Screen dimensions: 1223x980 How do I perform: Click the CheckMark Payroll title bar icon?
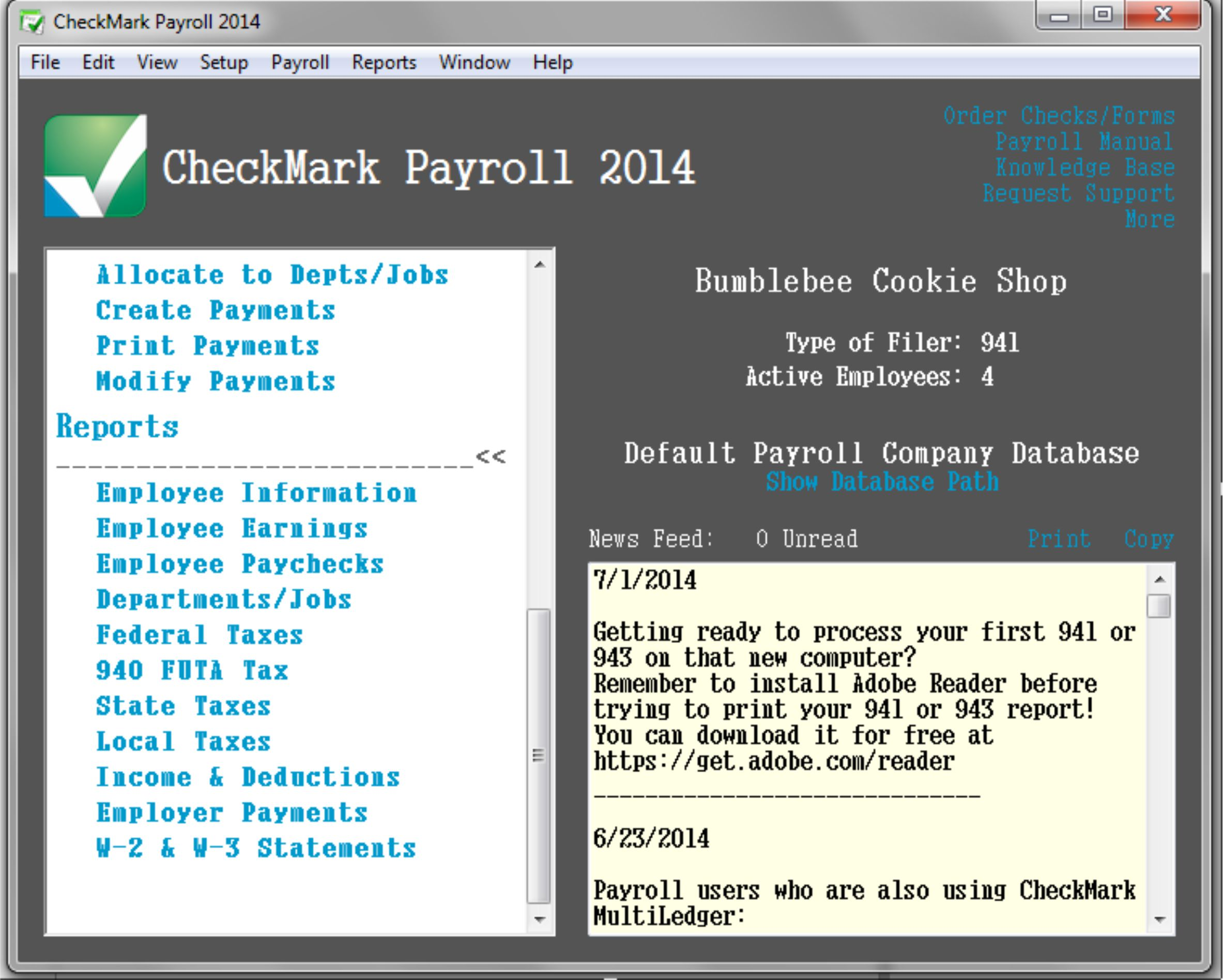[x=33, y=22]
